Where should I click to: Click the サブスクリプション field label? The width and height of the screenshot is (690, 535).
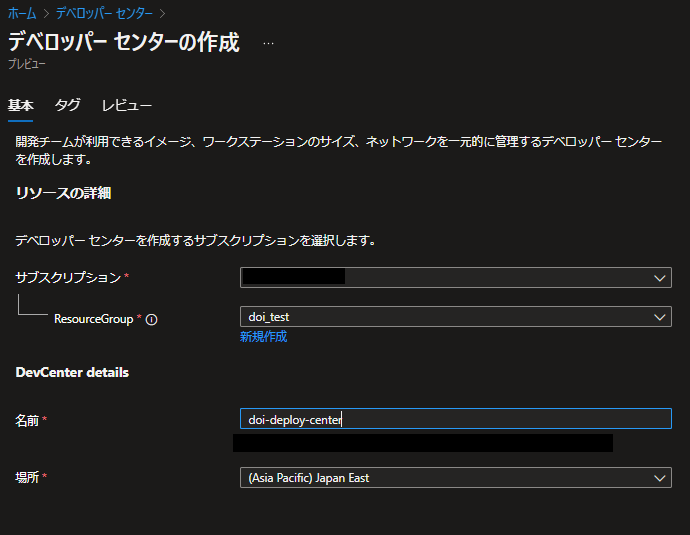tap(68, 277)
